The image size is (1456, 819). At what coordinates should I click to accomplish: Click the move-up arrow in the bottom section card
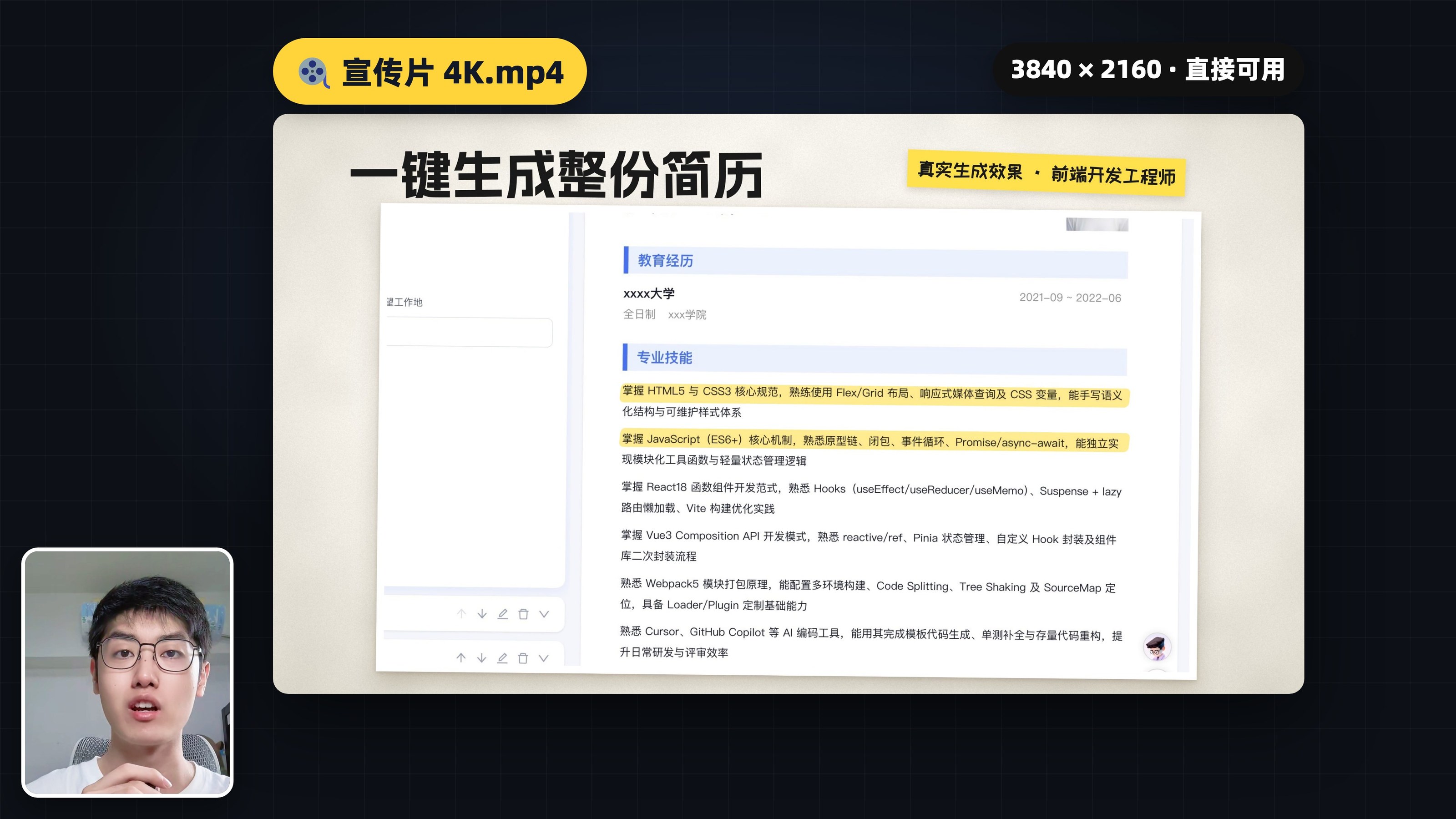click(461, 658)
